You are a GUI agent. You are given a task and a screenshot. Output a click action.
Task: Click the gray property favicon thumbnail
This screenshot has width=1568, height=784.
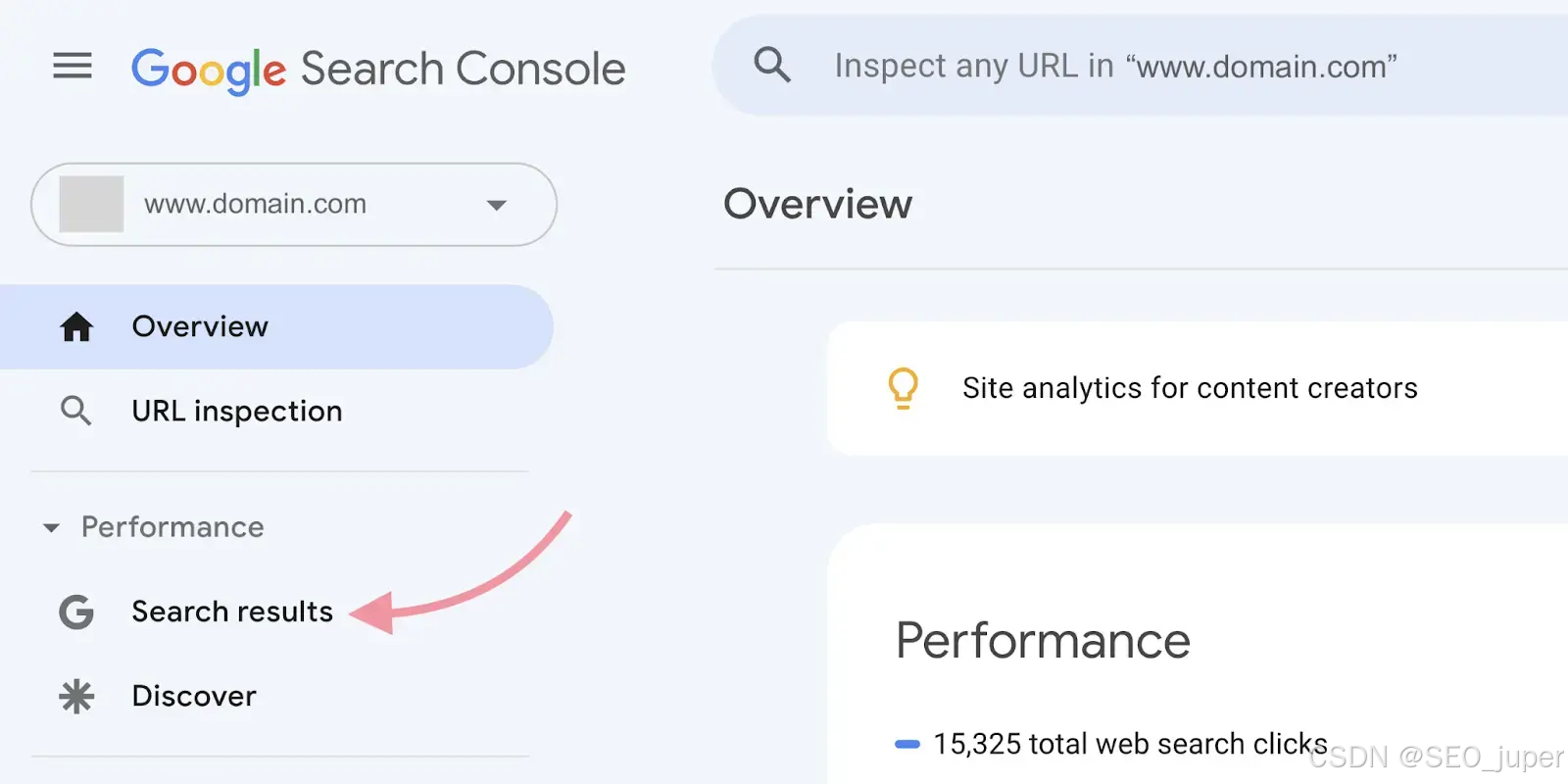click(x=91, y=204)
